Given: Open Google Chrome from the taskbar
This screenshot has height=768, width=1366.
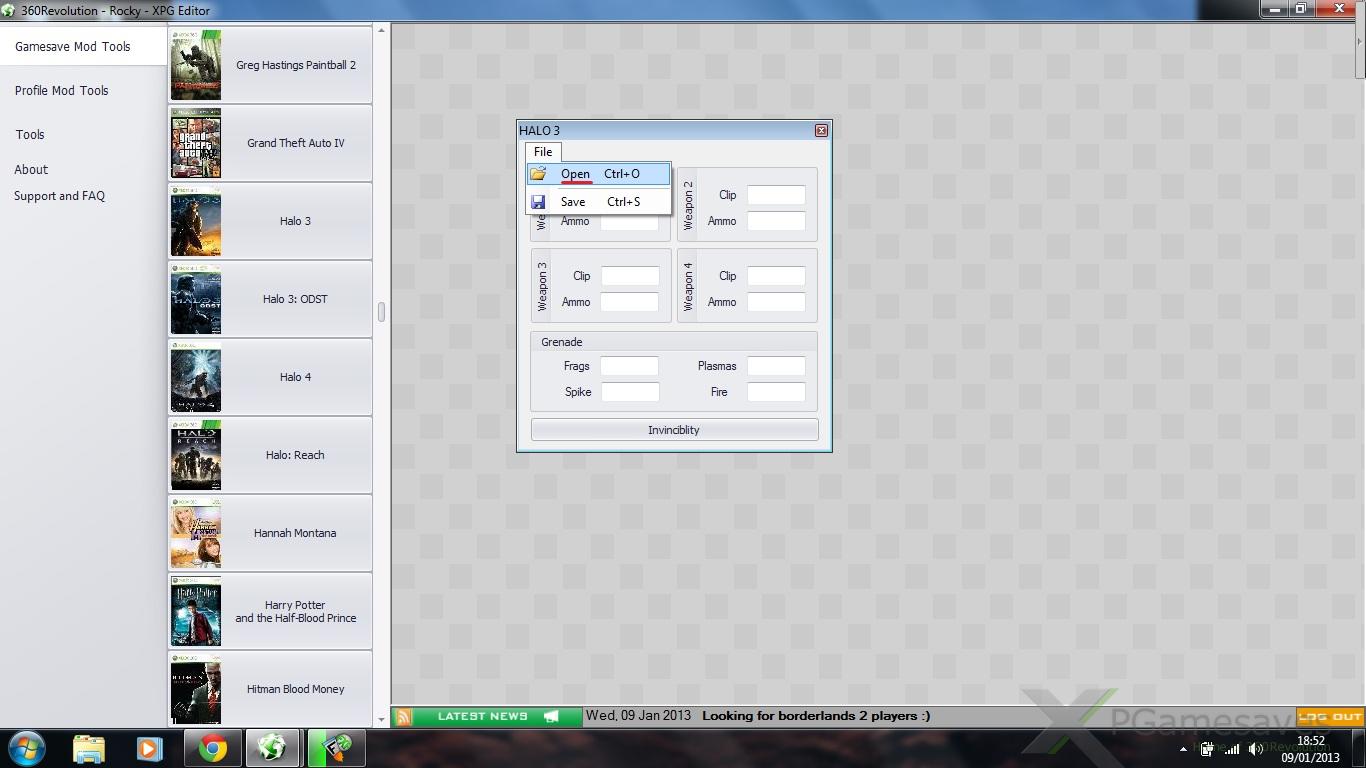Looking at the screenshot, I should [x=212, y=748].
